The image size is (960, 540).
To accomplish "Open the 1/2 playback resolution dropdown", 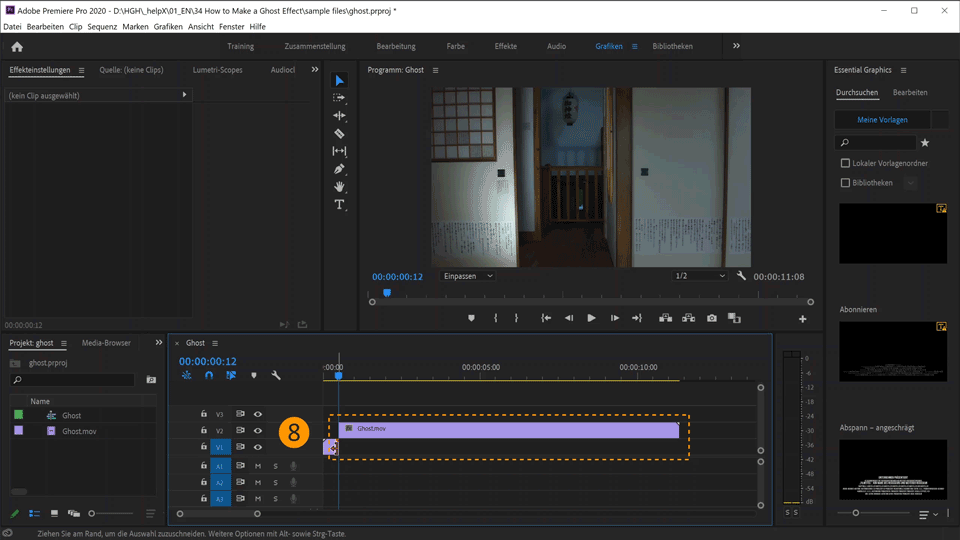I will [x=700, y=276].
